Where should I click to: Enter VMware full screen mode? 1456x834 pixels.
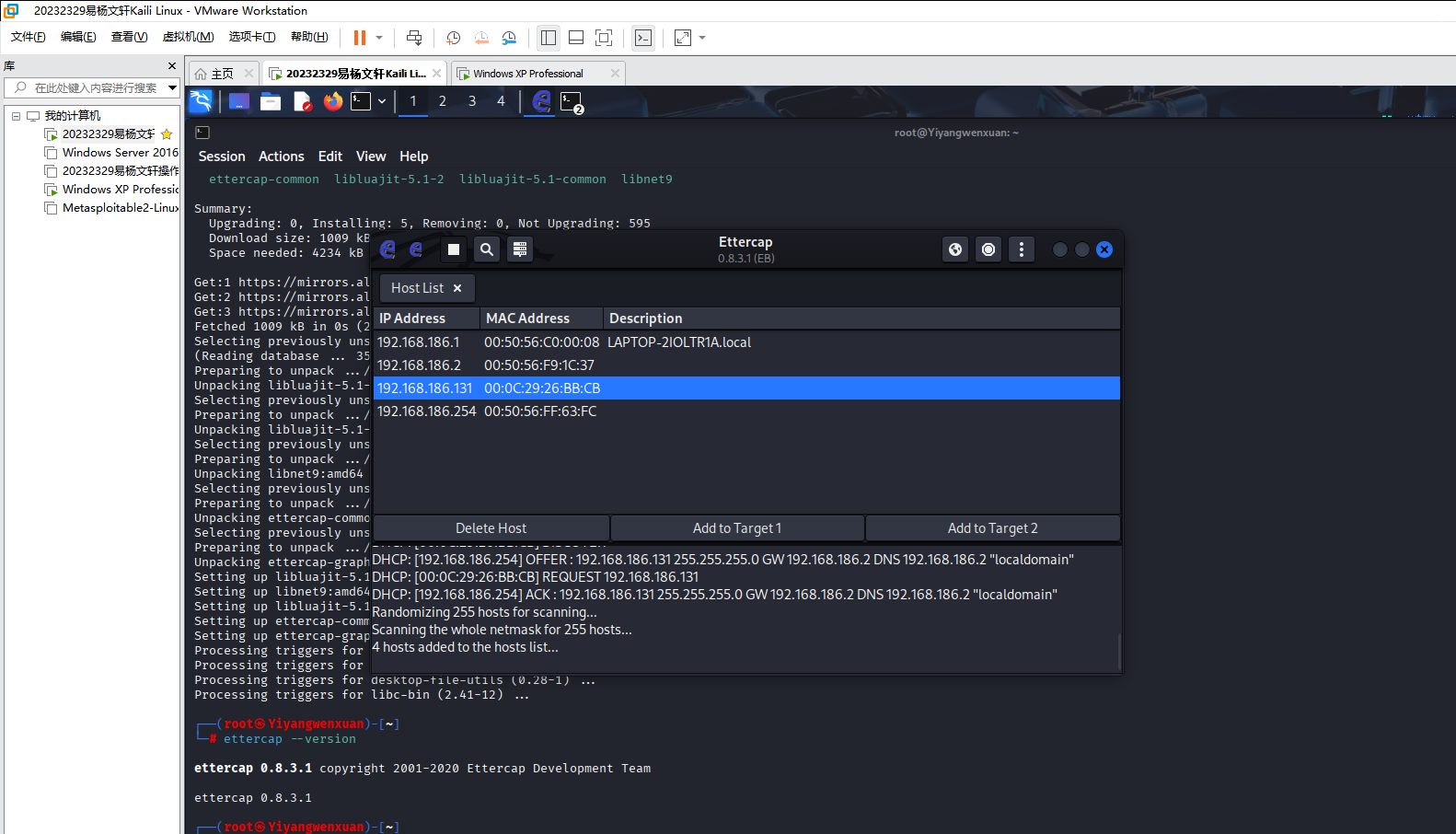tap(604, 38)
